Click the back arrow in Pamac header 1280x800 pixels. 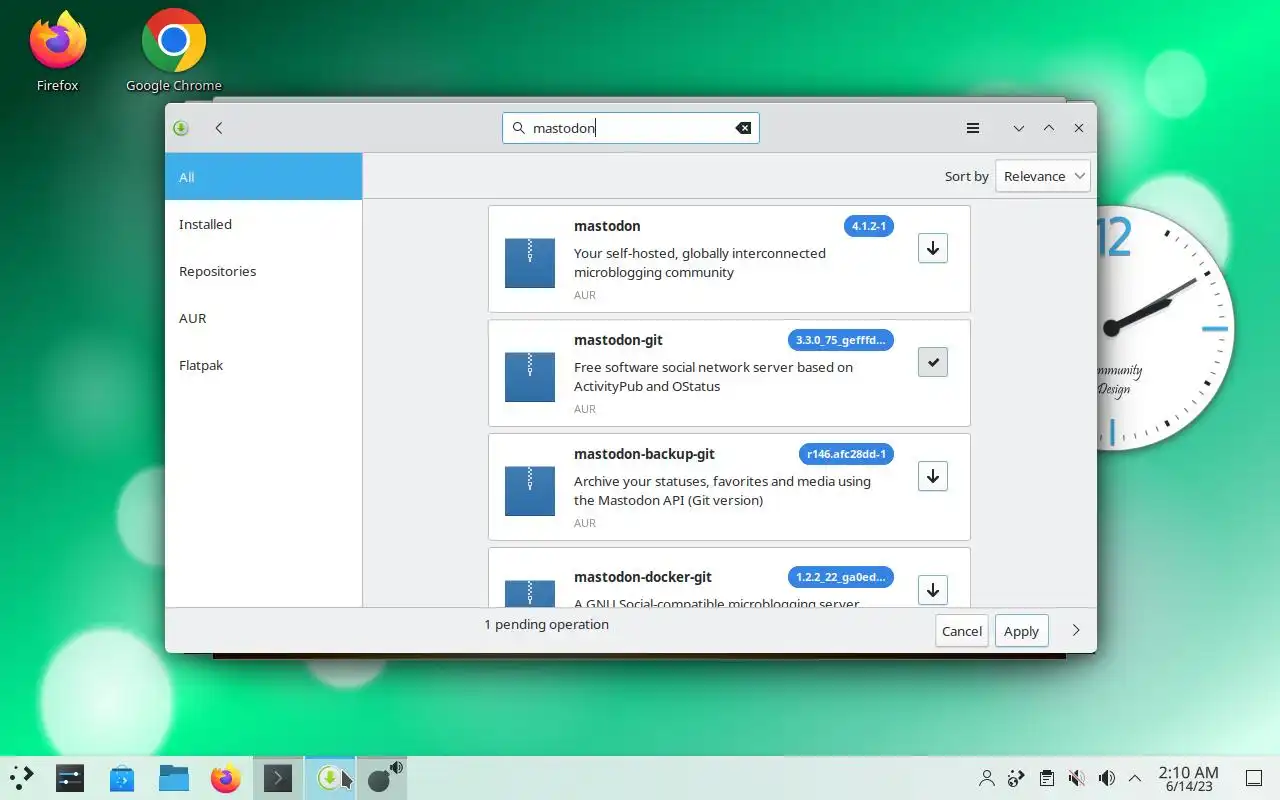pyautogui.click(x=218, y=128)
